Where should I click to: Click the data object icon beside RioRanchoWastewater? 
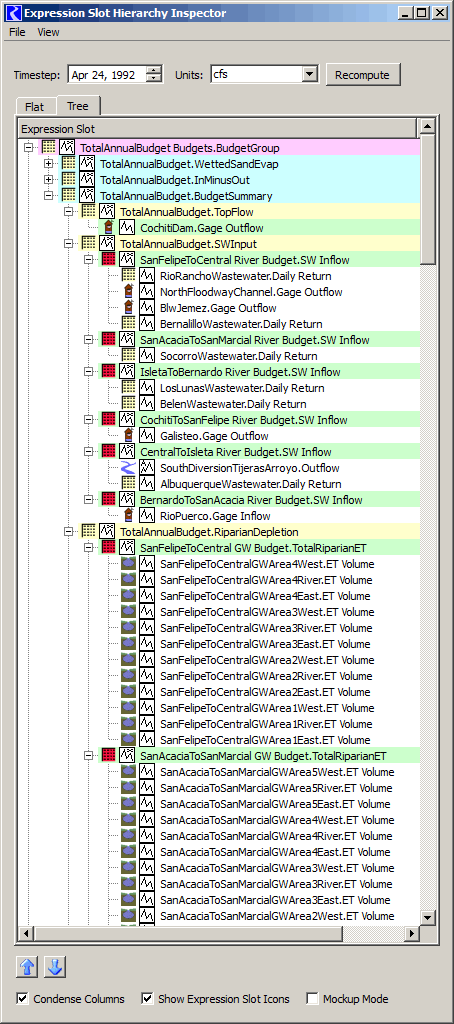pos(129,276)
